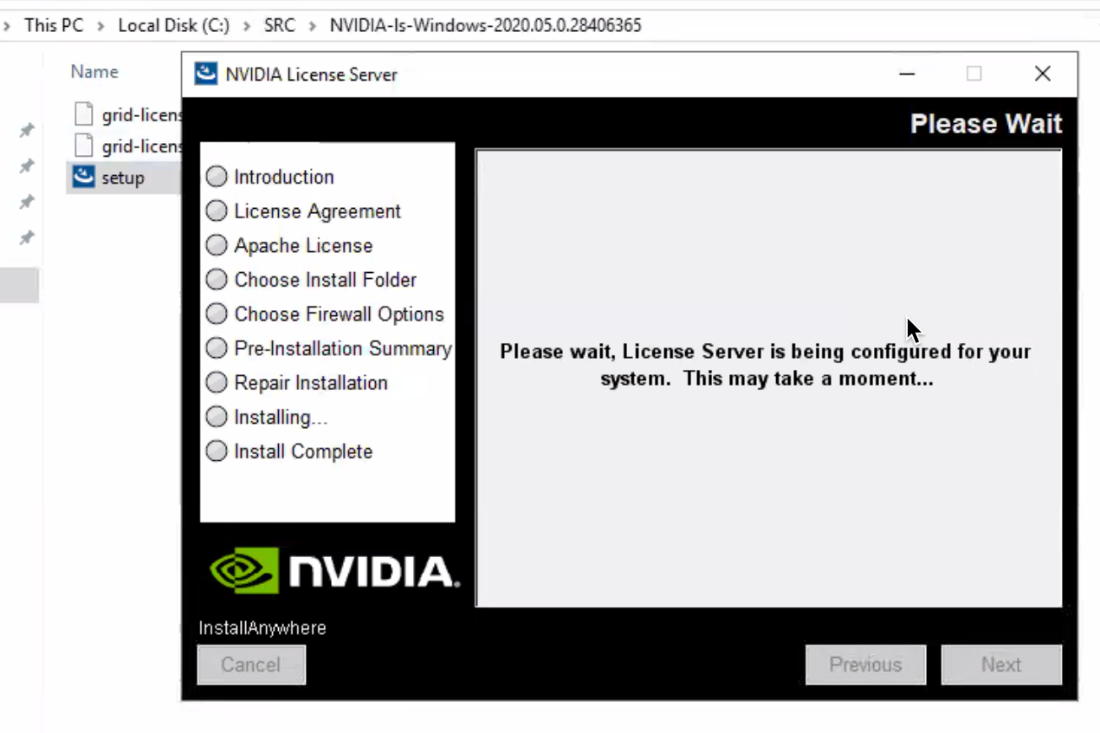
Task: Click the topmost pin icon in Explorer sidebar
Action: [x=27, y=130]
